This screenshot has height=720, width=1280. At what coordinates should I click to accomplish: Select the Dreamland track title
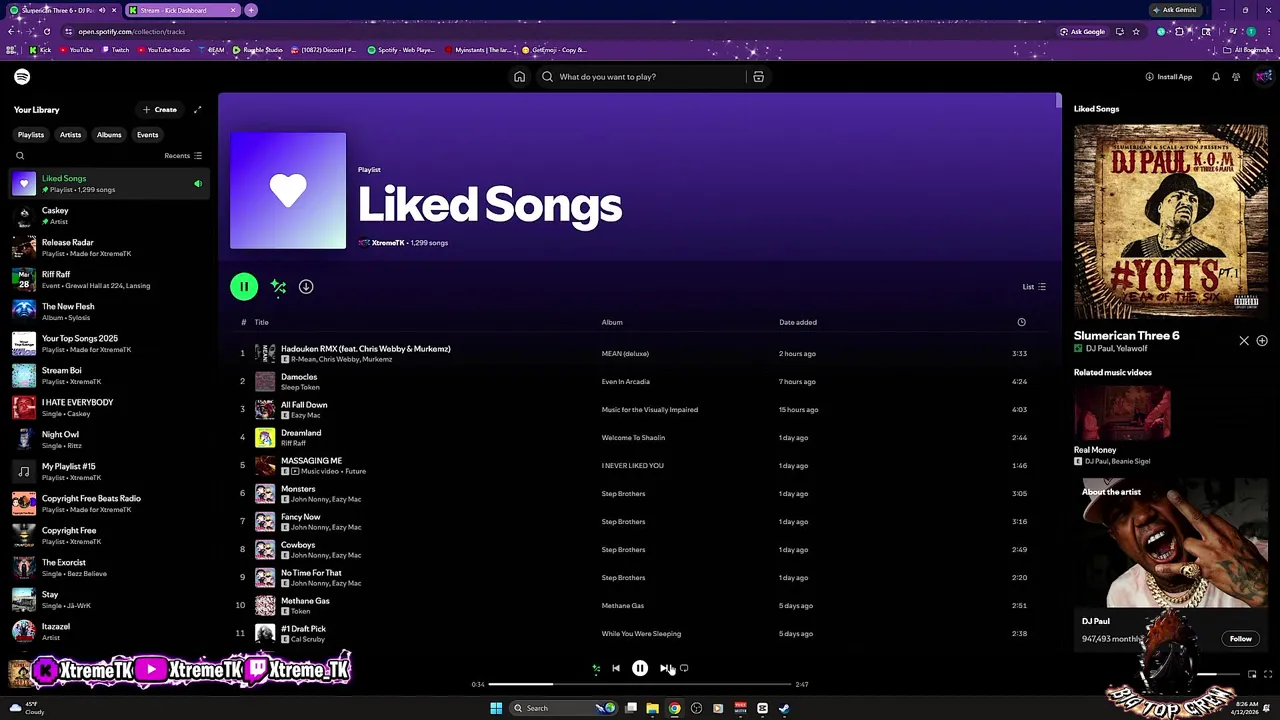coord(301,433)
